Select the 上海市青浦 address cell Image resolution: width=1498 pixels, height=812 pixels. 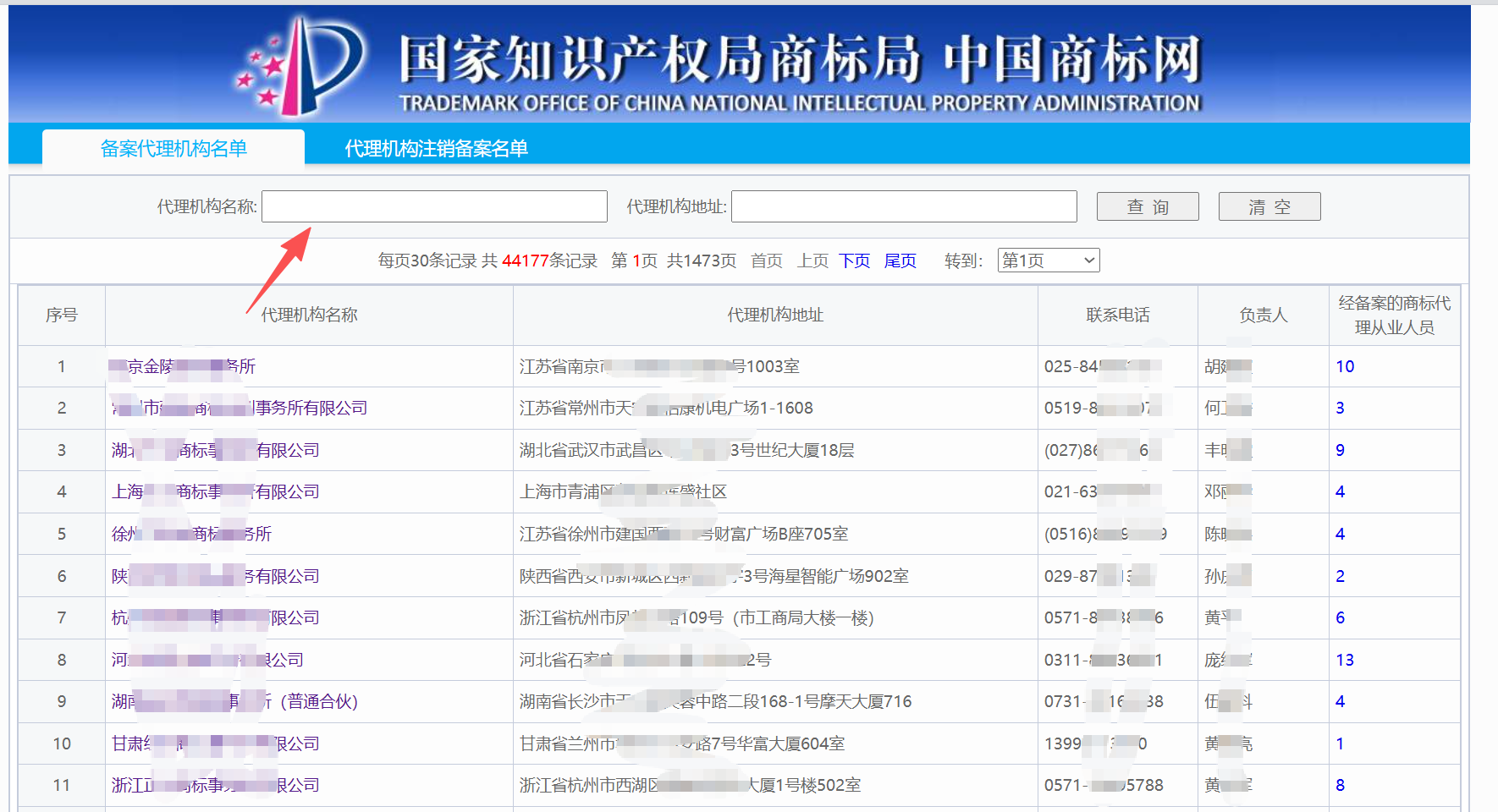[623, 491]
